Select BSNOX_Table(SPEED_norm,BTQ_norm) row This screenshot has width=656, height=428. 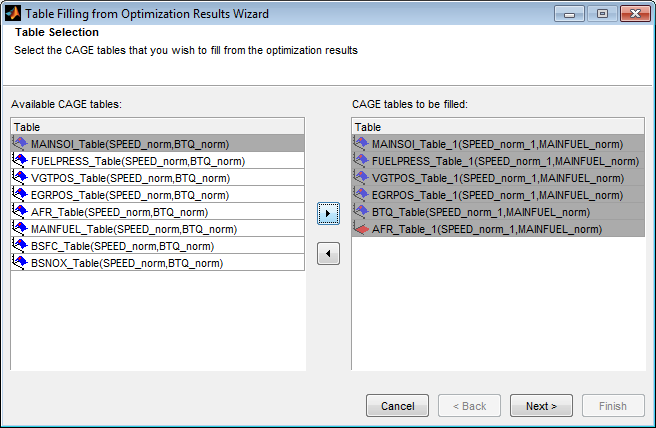point(158,263)
